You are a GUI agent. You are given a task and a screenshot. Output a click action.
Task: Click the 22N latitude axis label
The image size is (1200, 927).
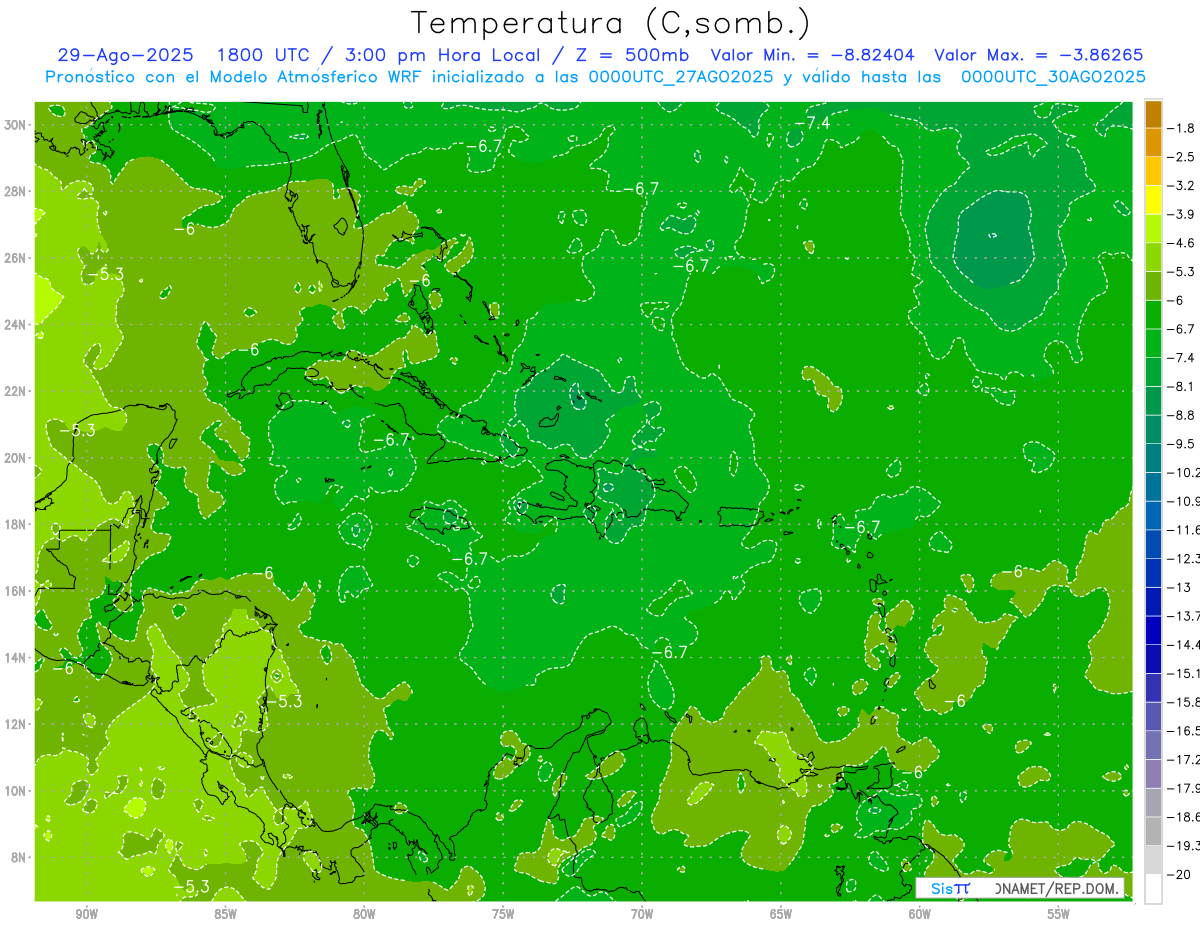point(16,391)
